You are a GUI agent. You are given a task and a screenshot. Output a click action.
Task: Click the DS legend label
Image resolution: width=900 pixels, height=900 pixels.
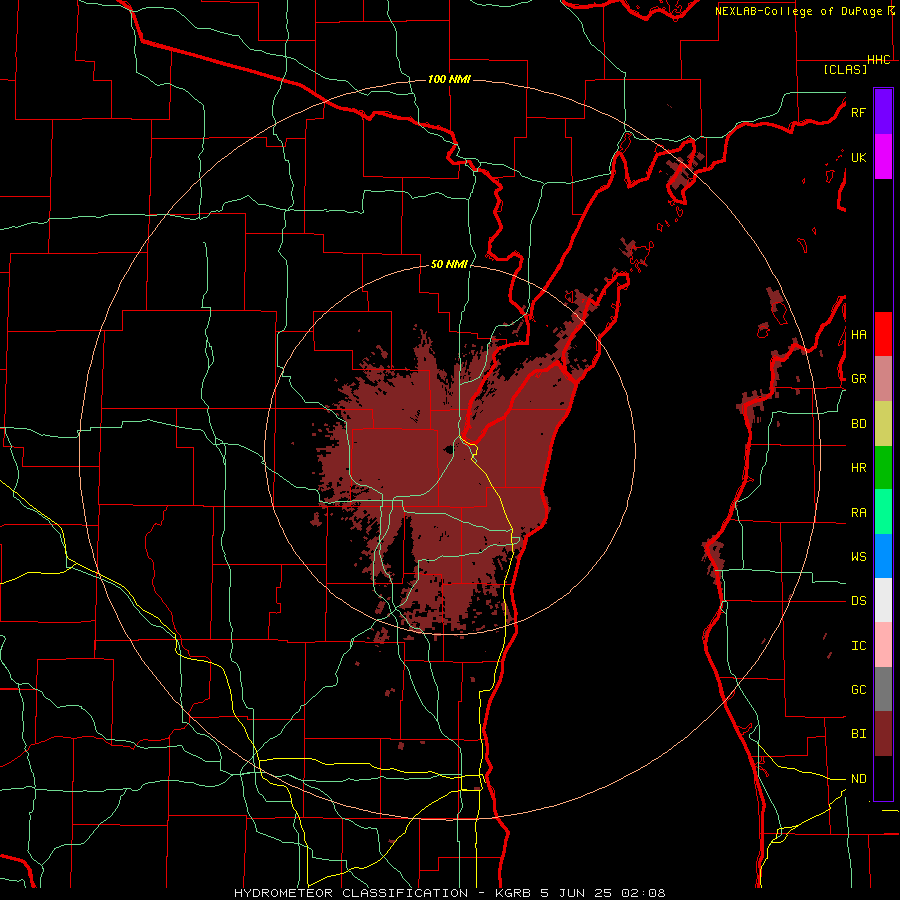click(858, 601)
